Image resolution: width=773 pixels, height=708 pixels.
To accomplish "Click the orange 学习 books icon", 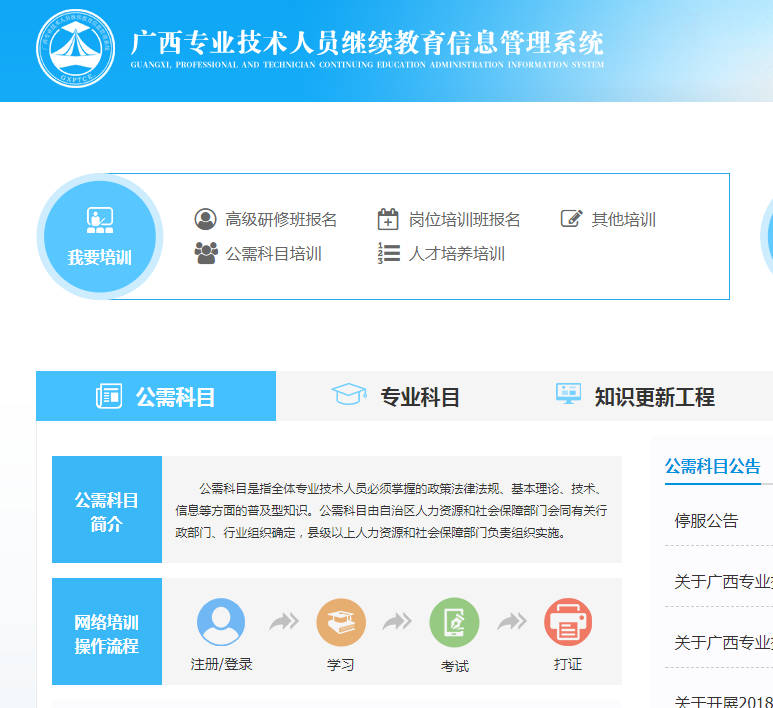I will point(341,622).
